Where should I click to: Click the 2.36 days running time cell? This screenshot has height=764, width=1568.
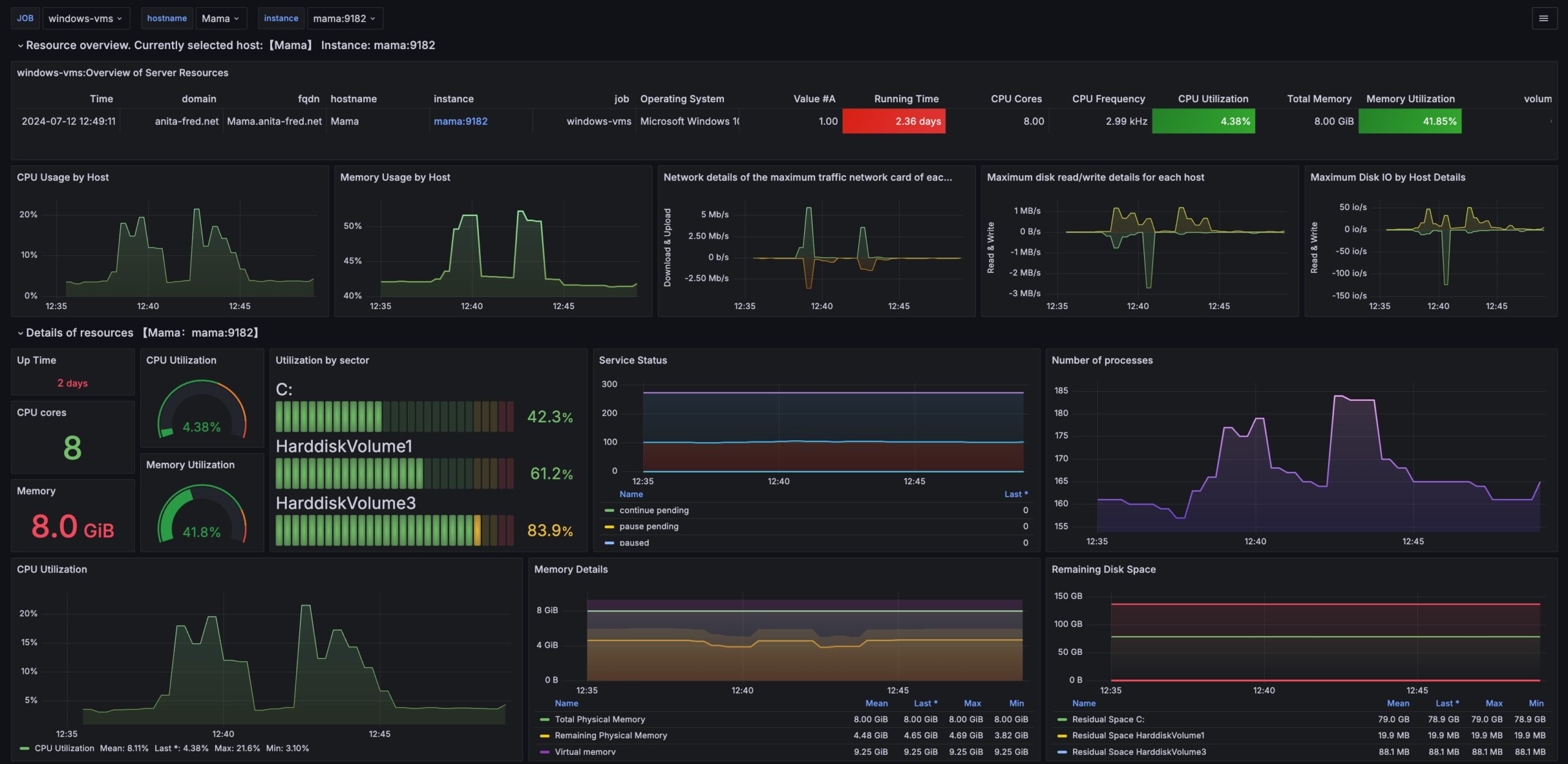pyautogui.click(x=894, y=121)
